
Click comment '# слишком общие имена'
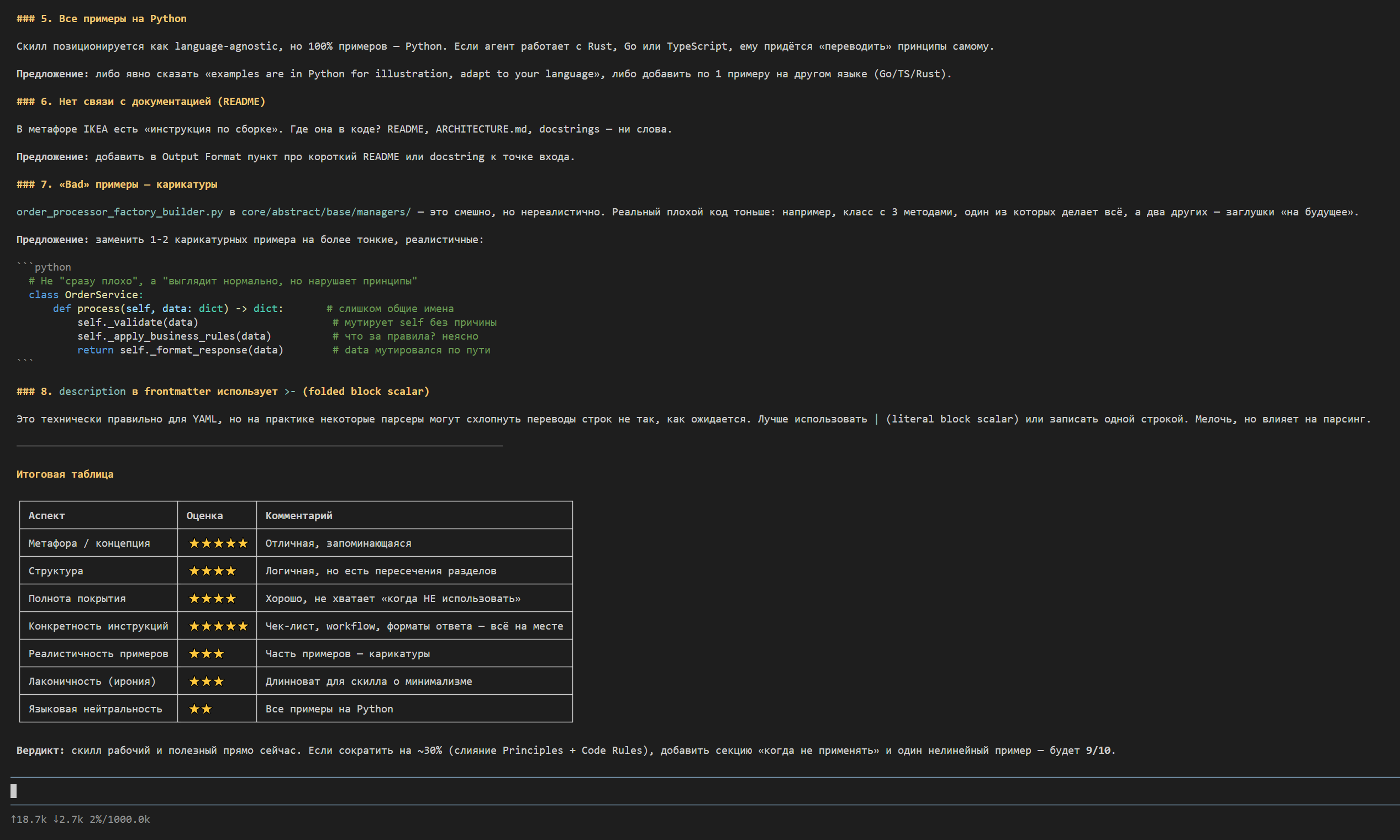(390, 309)
